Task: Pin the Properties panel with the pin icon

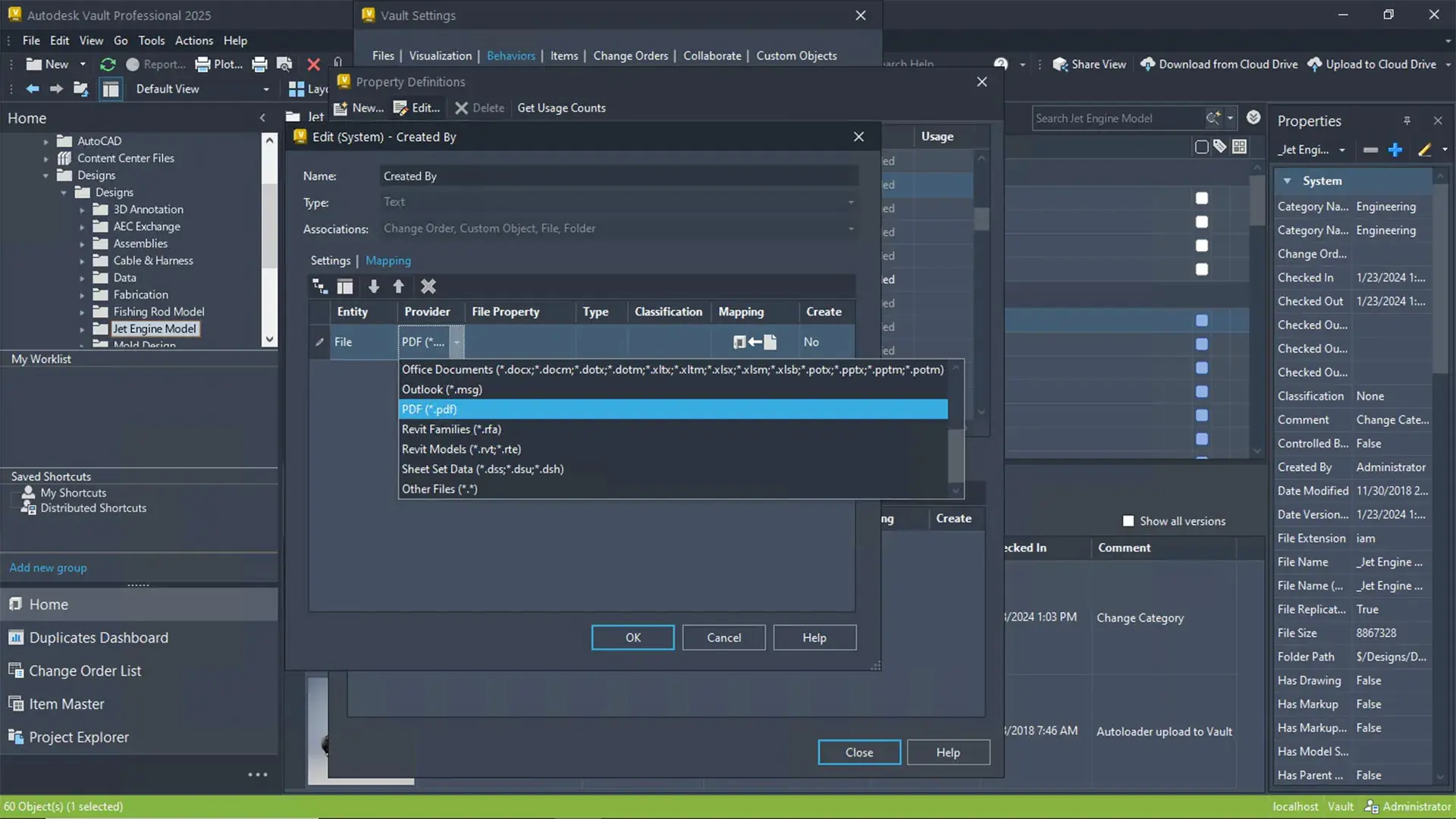Action: pos(1407,121)
